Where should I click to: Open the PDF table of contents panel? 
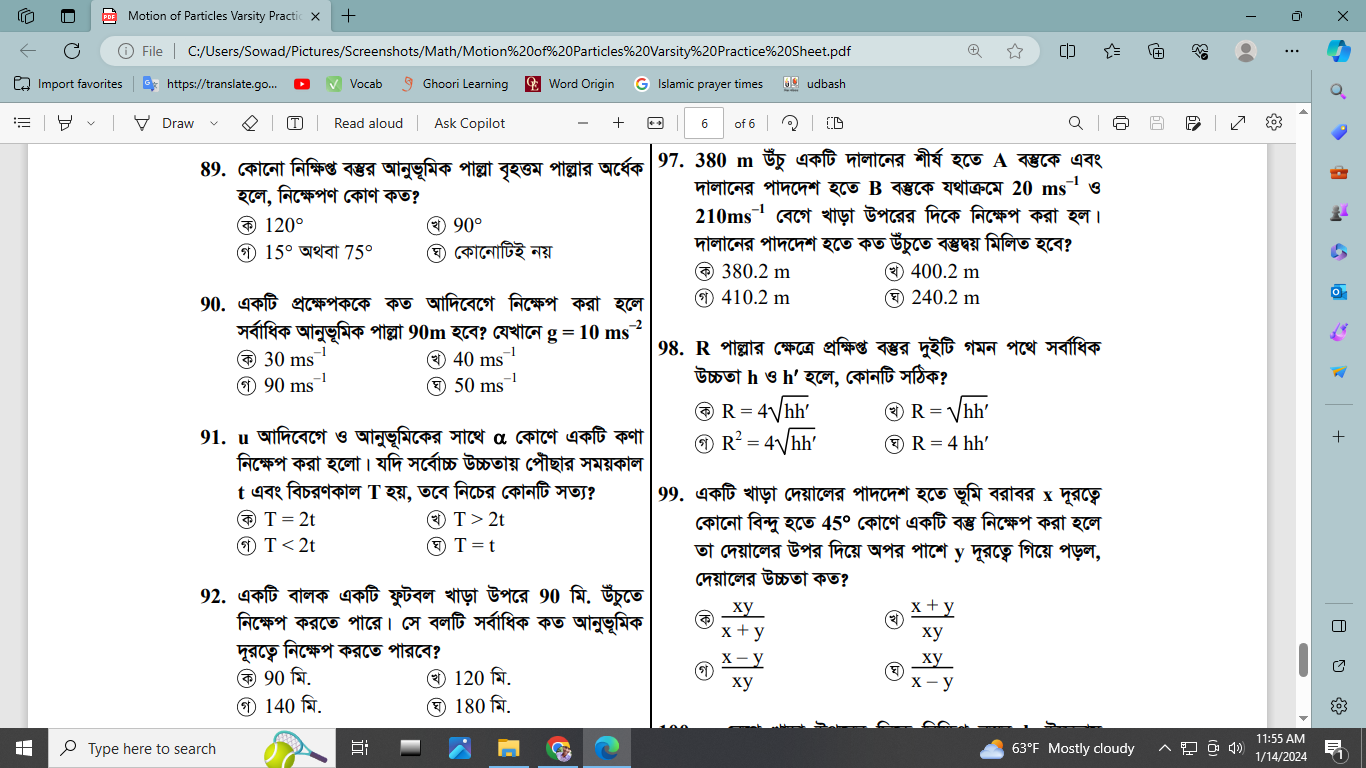point(22,123)
